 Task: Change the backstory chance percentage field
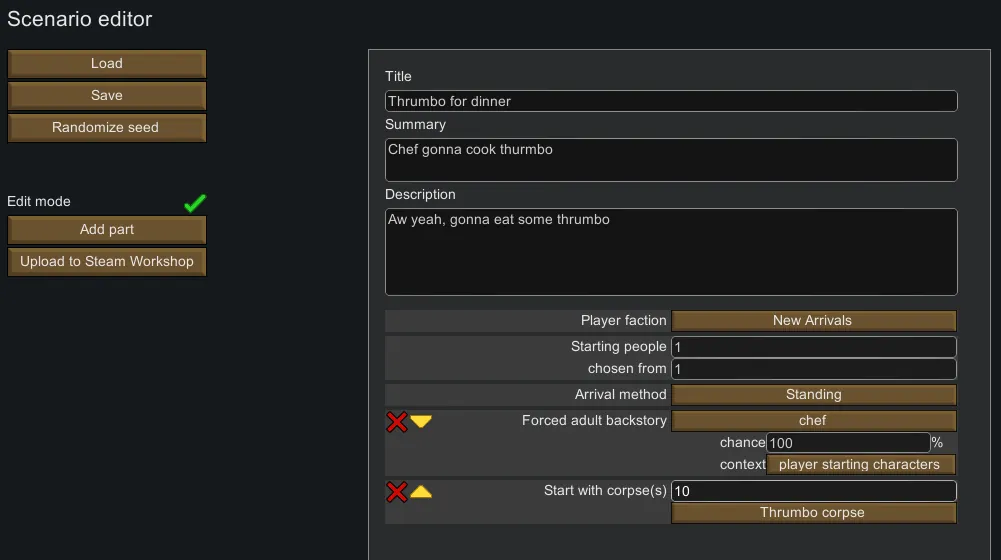848,443
